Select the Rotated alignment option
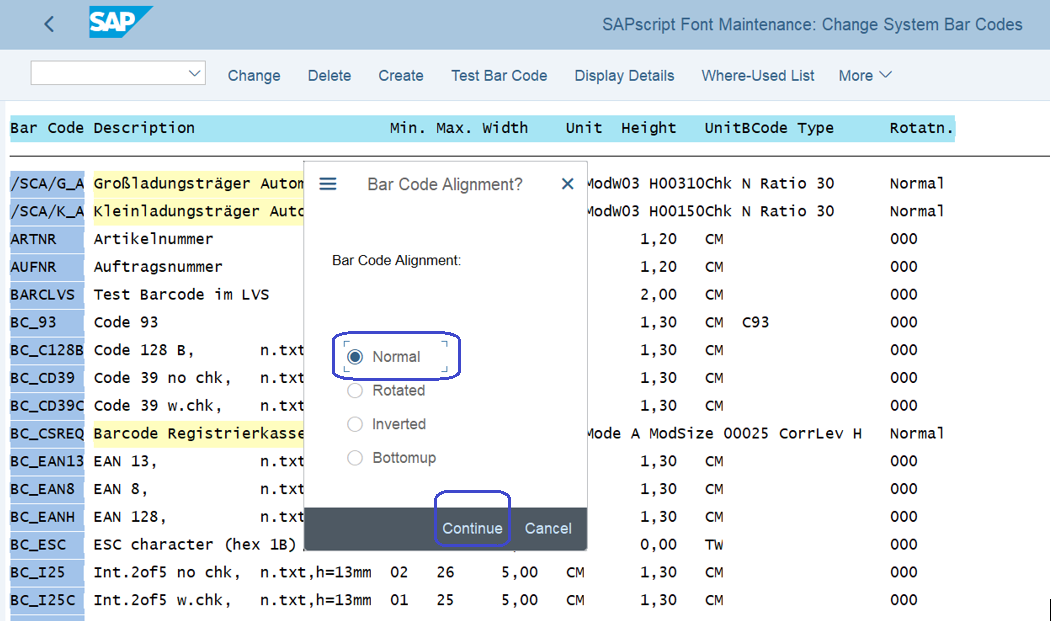Screen dimensions: 1052x621 [355, 390]
